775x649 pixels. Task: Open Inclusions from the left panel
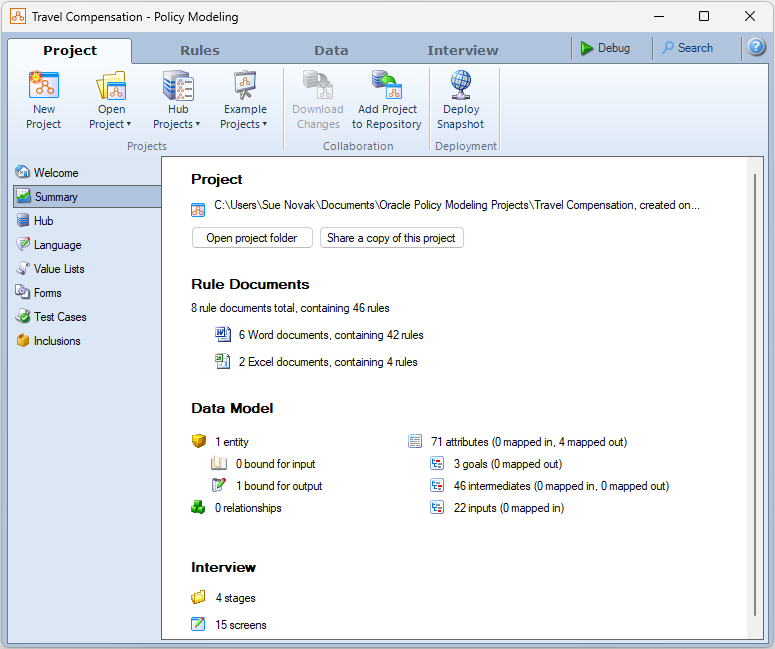(x=57, y=341)
